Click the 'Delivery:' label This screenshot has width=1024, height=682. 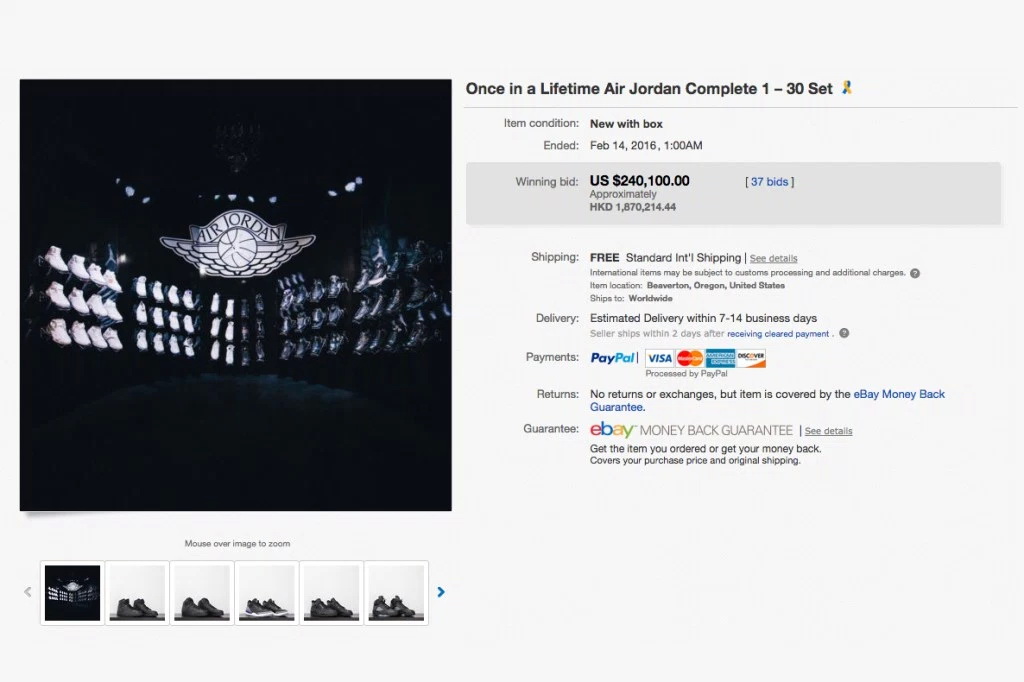[557, 318]
